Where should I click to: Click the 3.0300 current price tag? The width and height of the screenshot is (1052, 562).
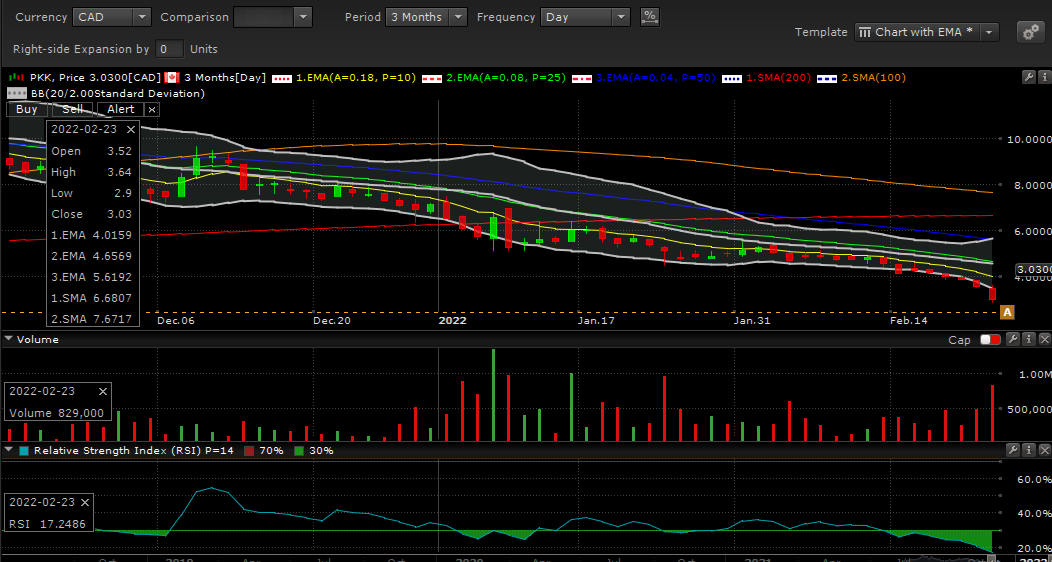pyautogui.click(x=1034, y=269)
